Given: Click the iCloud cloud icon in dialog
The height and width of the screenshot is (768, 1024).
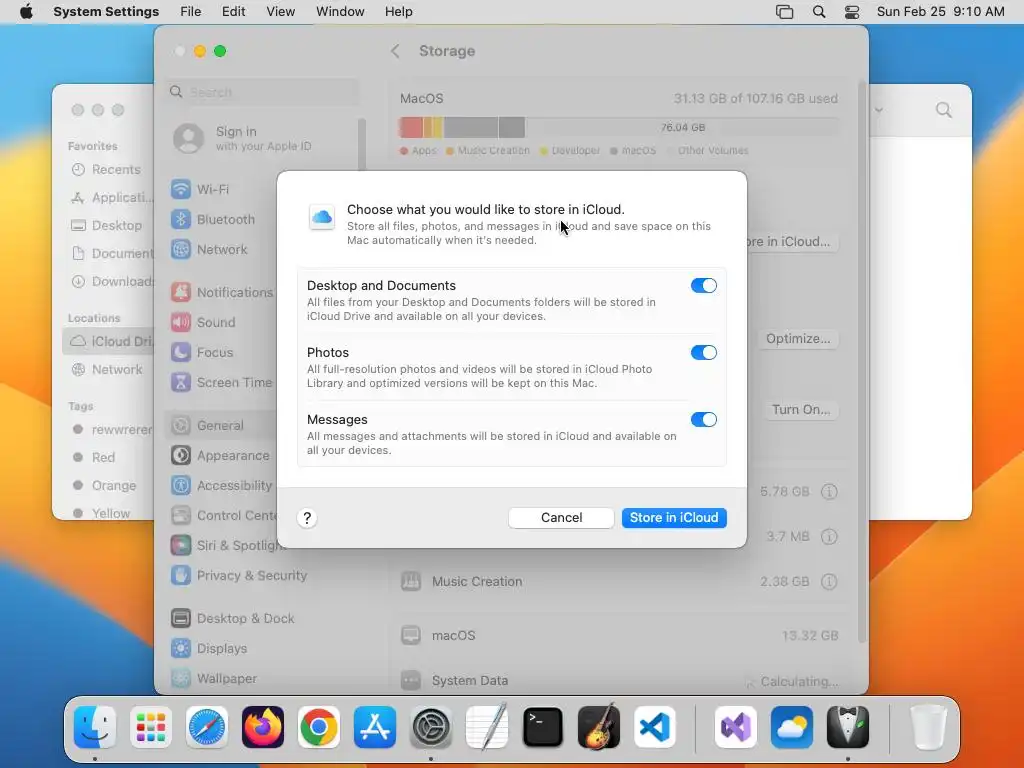Looking at the screenshot, I should tap(321, 217).
